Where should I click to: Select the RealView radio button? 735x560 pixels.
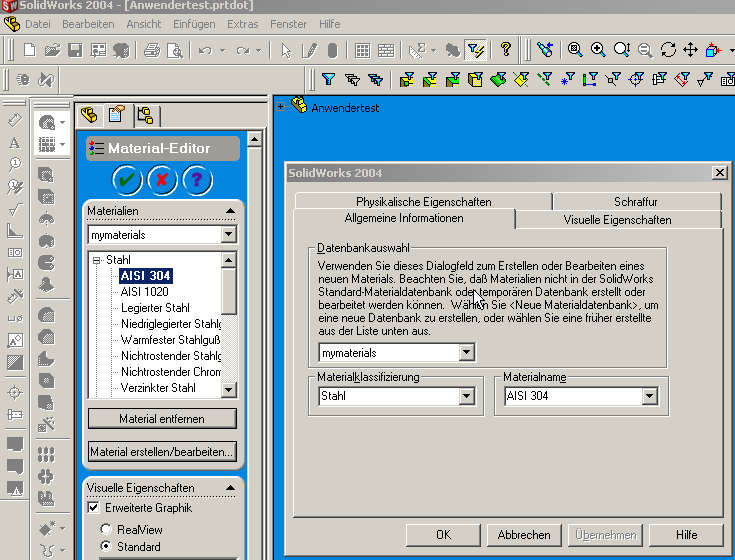pyautogui.click(x=106, y=530)
